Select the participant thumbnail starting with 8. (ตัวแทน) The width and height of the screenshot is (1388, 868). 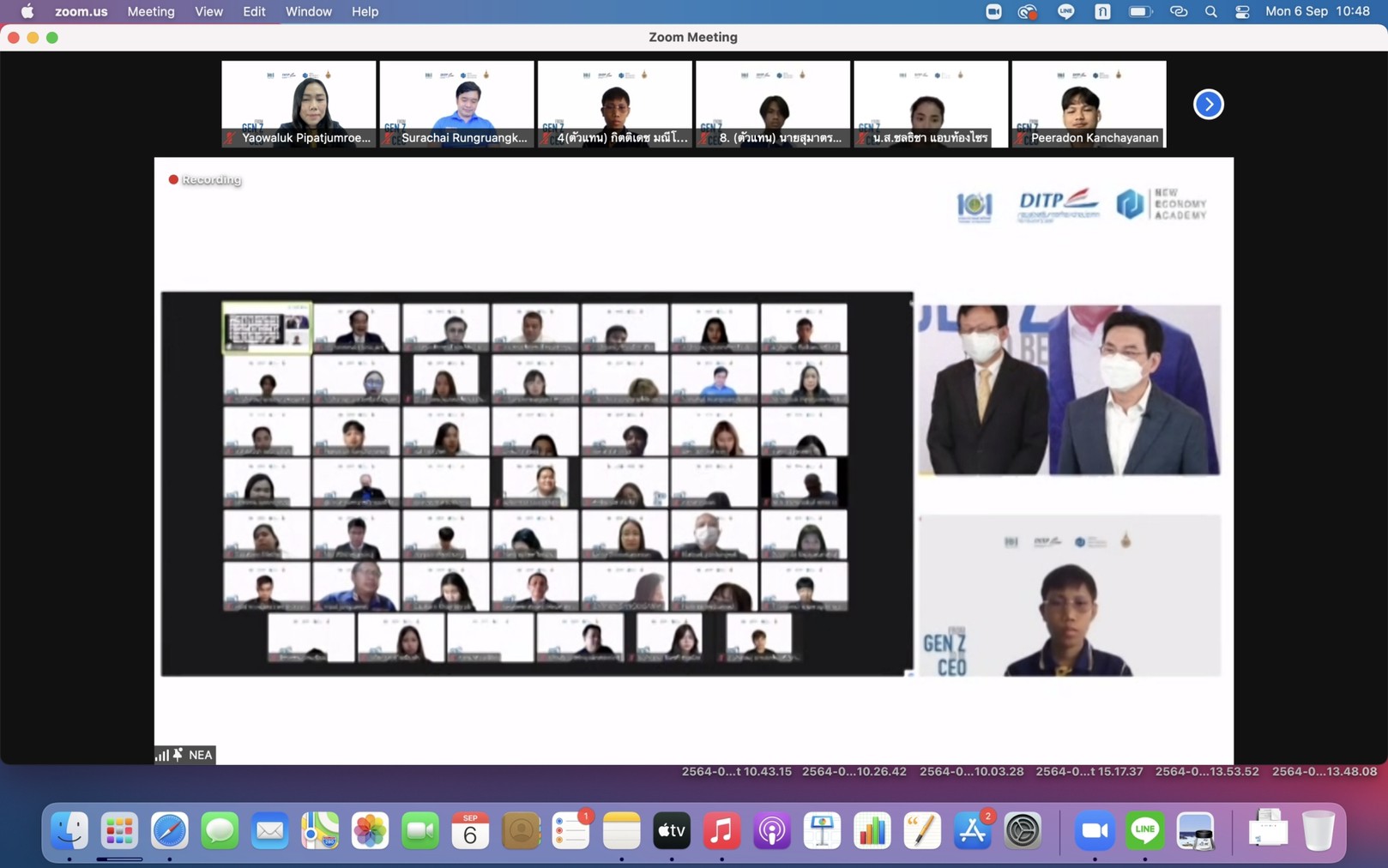[772, 104]
